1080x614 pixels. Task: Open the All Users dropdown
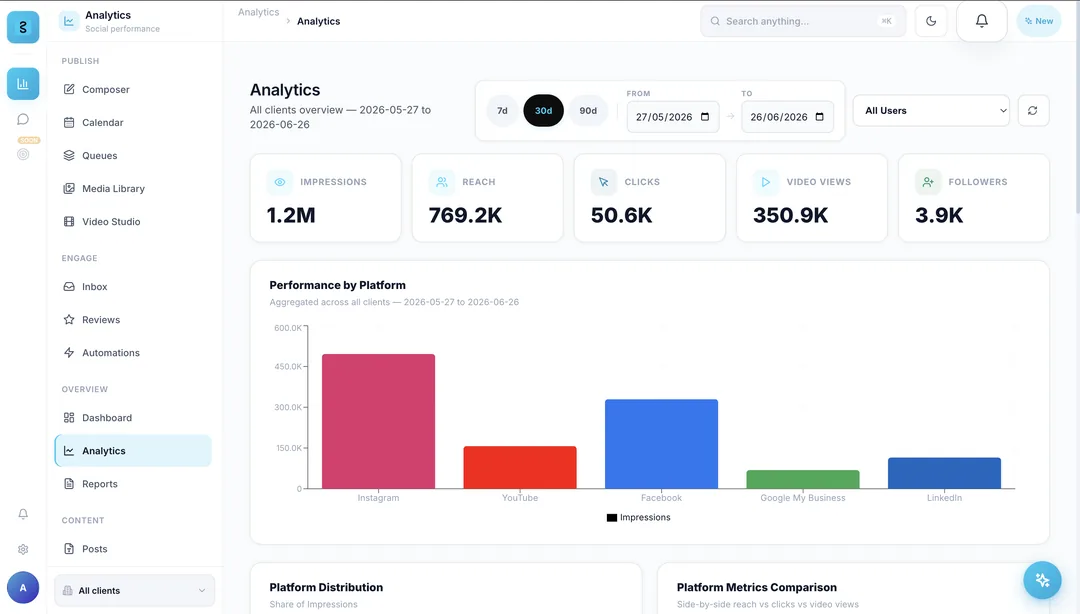pyautogui.click(x=931, y=110)
